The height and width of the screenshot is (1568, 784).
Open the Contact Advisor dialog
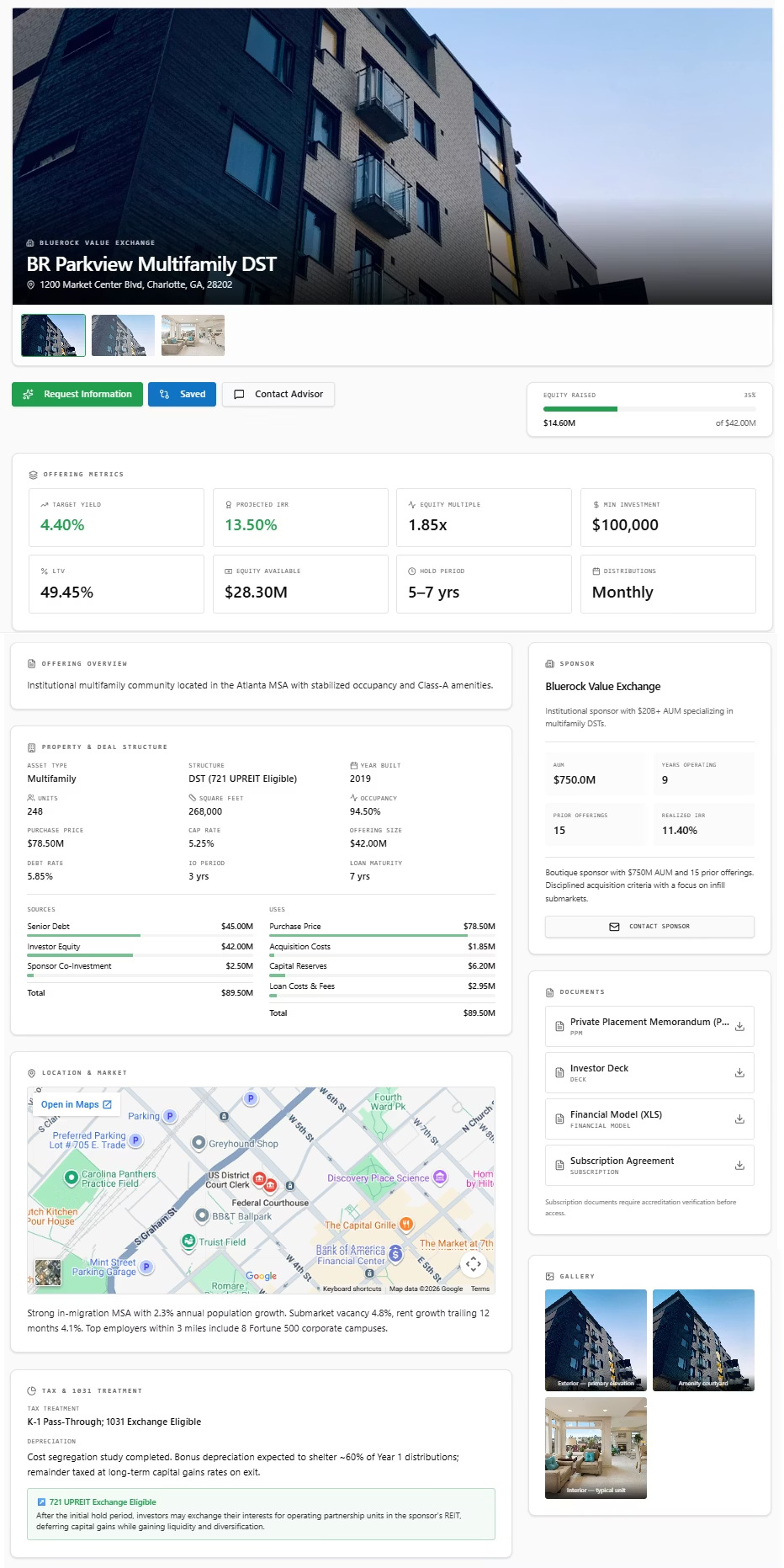(x=278, y=394)
